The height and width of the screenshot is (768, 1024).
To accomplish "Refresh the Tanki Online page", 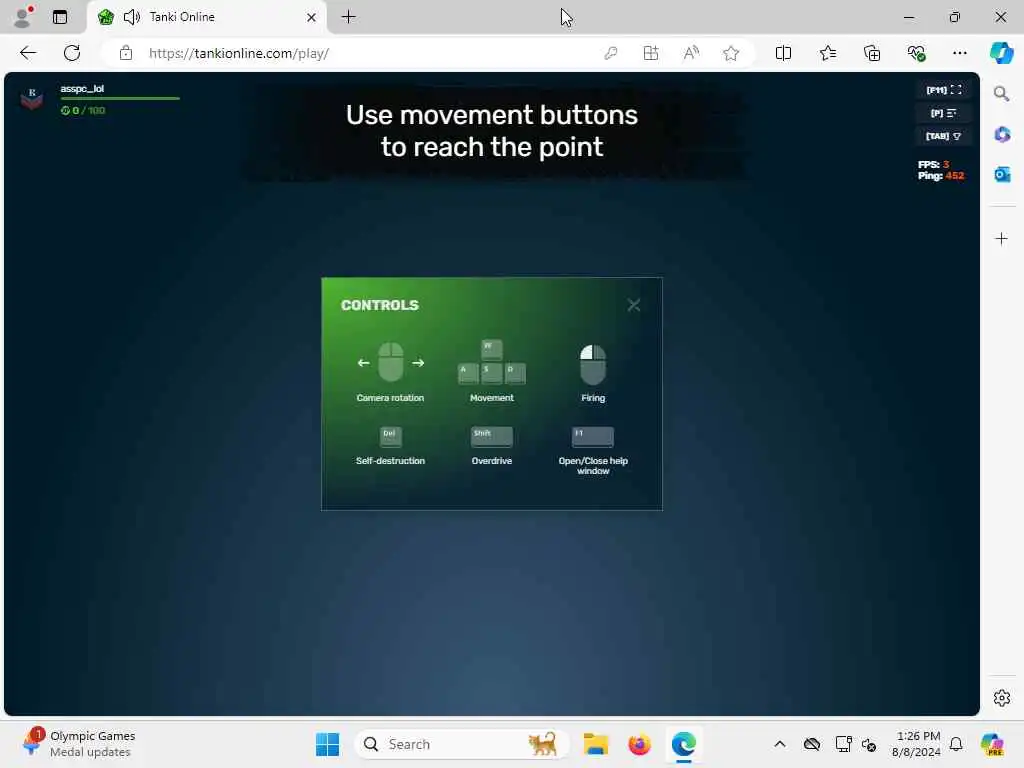I will tap(72, 53).
